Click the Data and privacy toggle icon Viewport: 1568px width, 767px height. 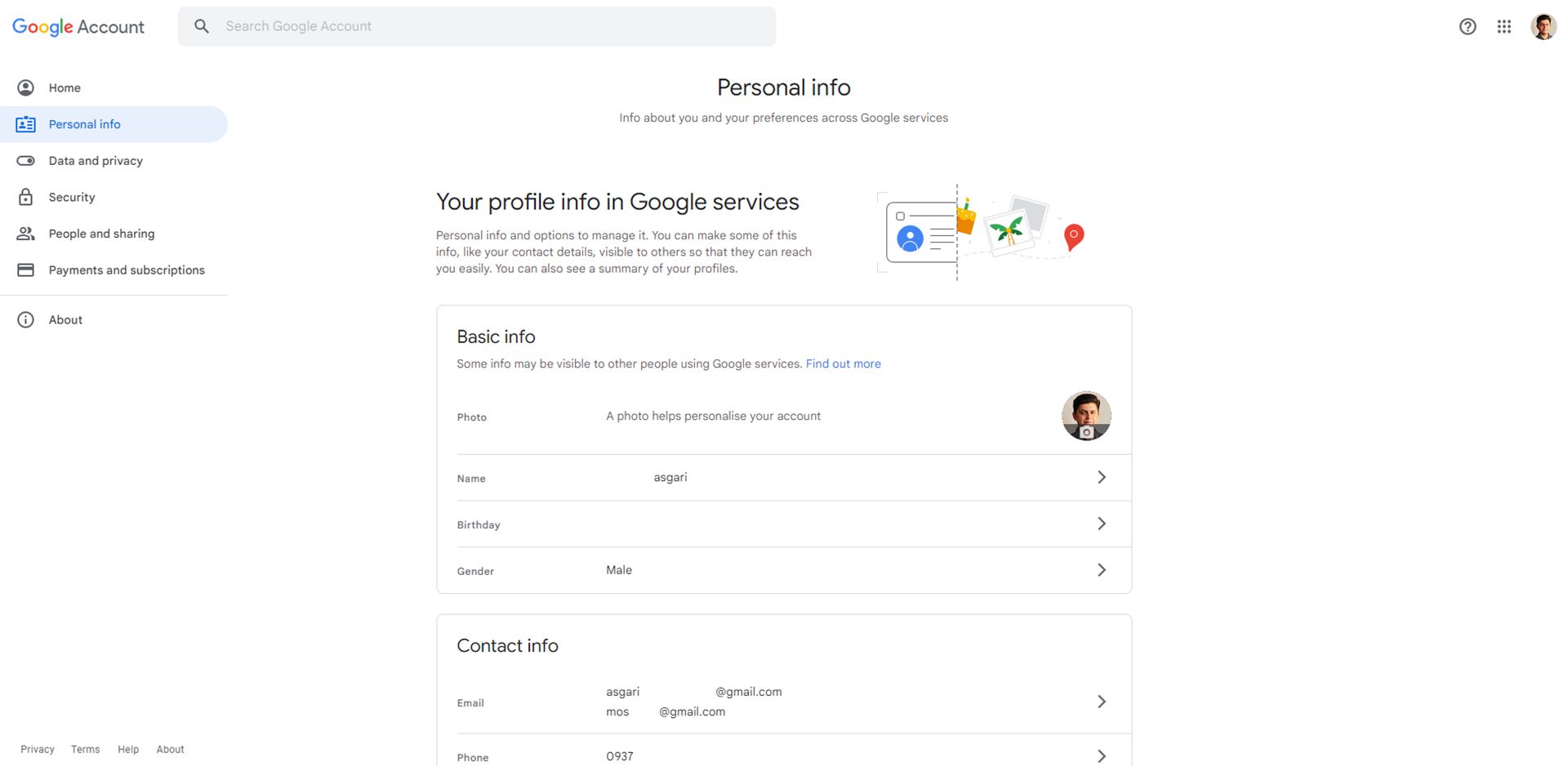(x=26, y=161)
